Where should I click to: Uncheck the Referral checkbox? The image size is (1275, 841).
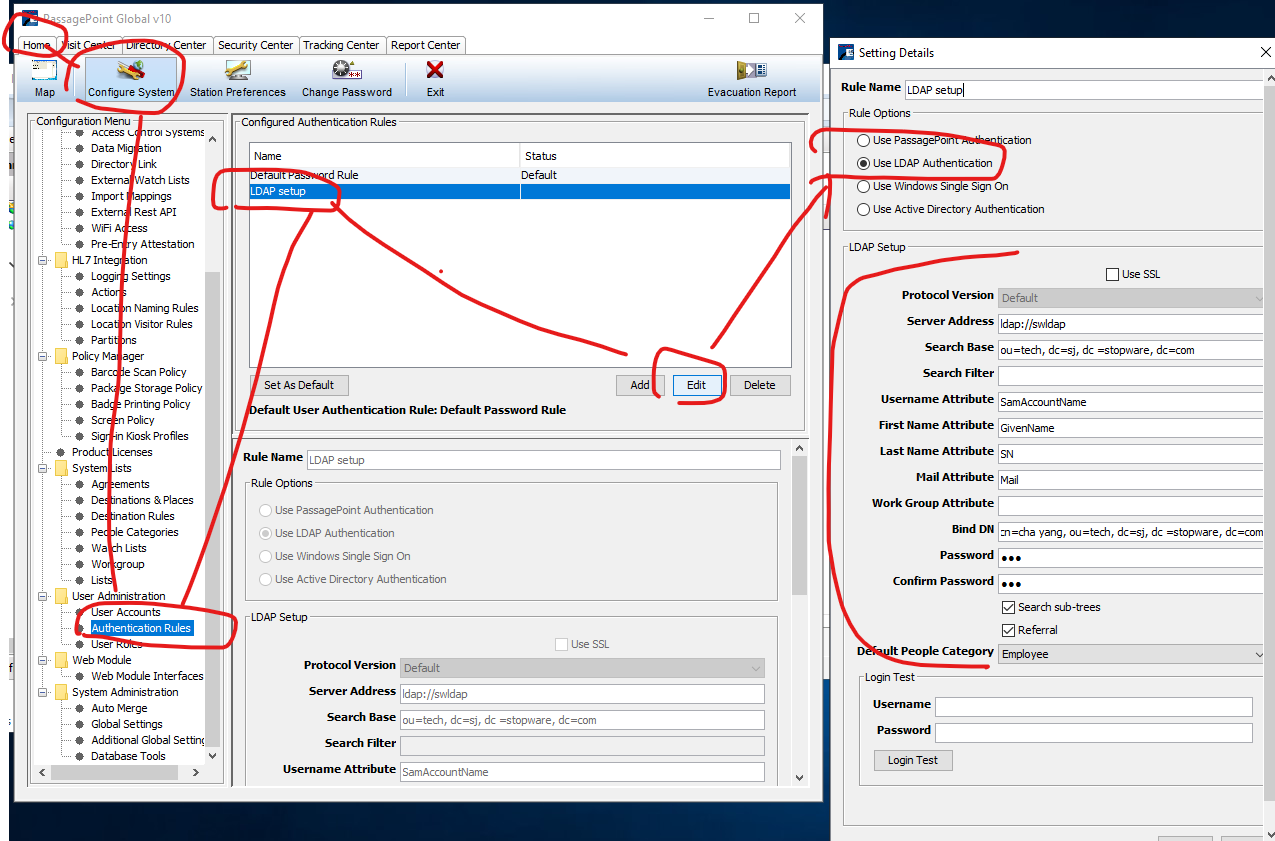(x=1008, y=630)
